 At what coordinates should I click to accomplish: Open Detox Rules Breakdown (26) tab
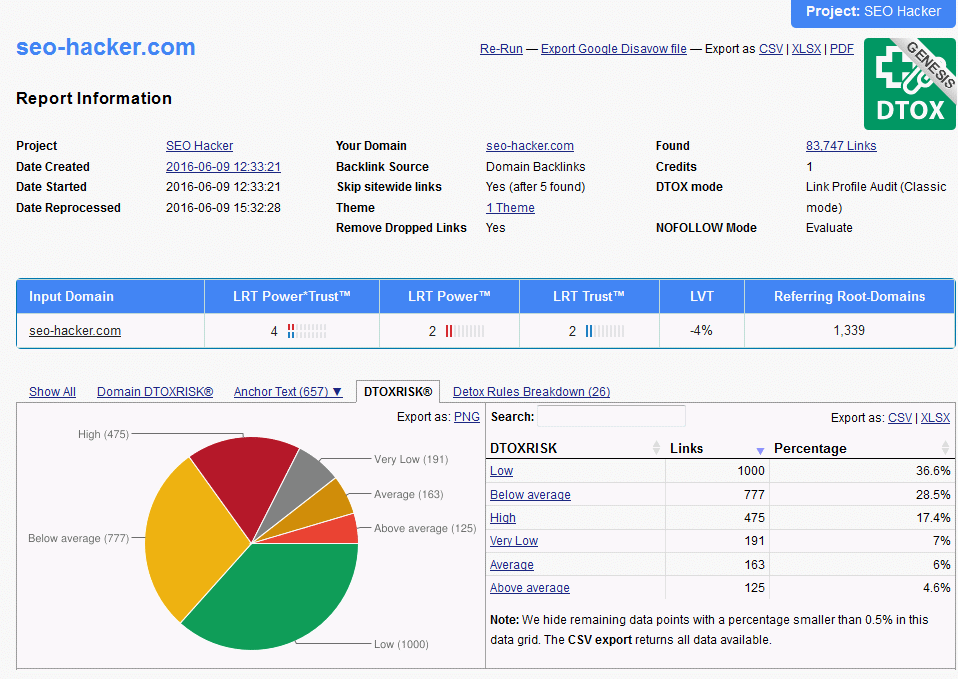531,392
